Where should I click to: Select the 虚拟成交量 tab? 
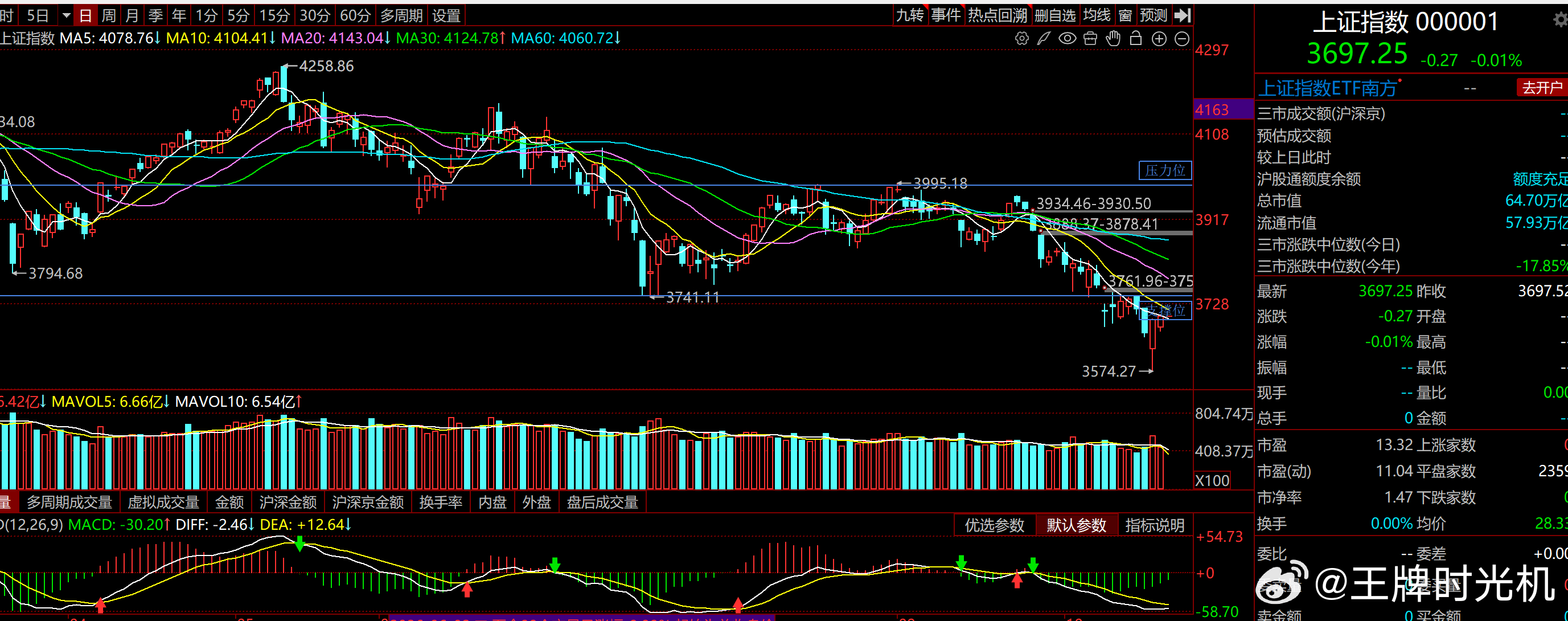pyautogui.click(x=163, y=502)
